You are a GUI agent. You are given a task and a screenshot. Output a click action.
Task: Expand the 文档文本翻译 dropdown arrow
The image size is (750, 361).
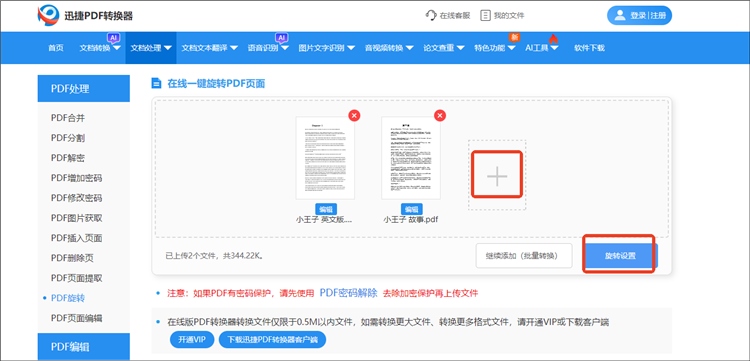(234, 48)
